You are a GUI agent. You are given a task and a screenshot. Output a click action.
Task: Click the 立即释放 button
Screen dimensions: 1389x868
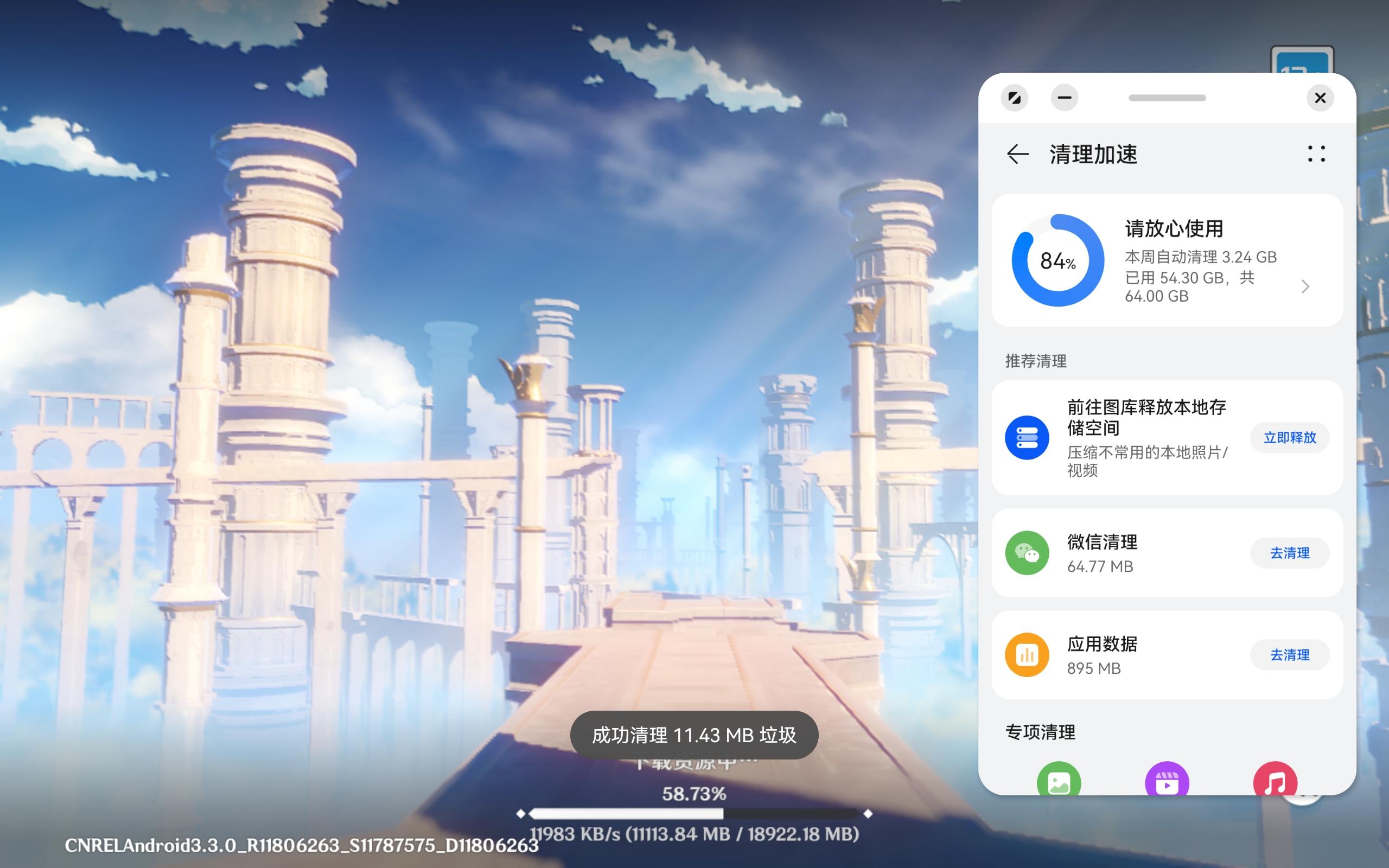1290,437
